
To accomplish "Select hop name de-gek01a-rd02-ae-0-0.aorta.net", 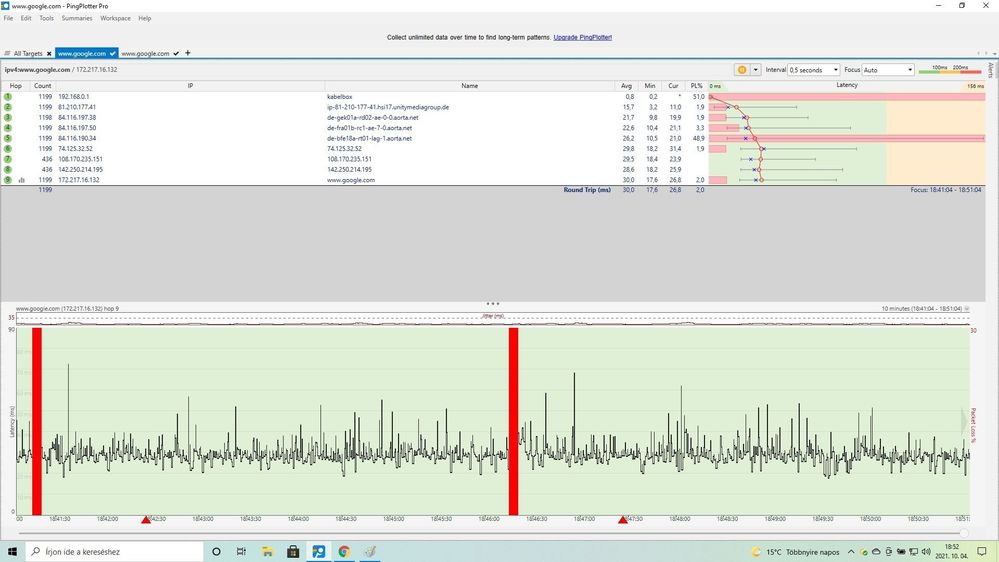I will [x=373, y=117].
